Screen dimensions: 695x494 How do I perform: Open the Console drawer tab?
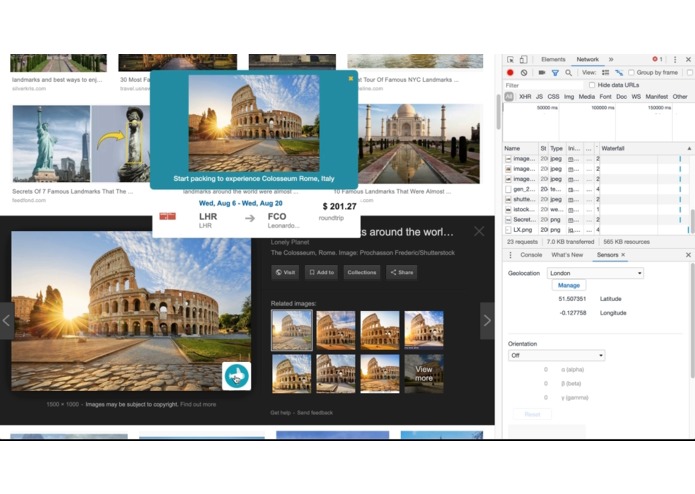pyautogui.click(x=531, y=255)
